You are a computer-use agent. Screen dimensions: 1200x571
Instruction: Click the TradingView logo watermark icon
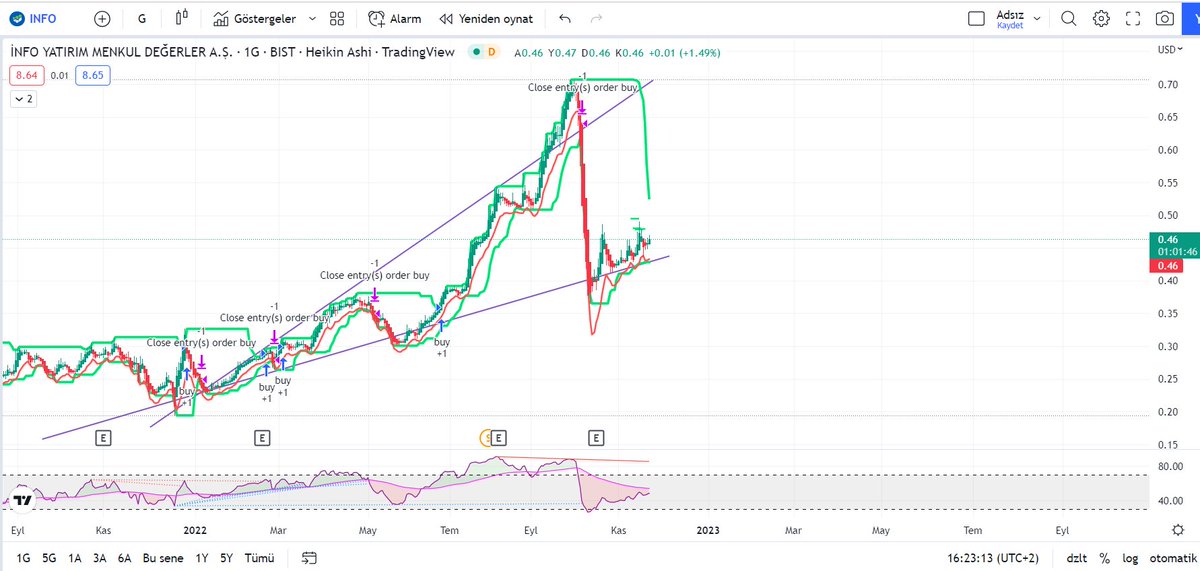(x=23, y=500)
